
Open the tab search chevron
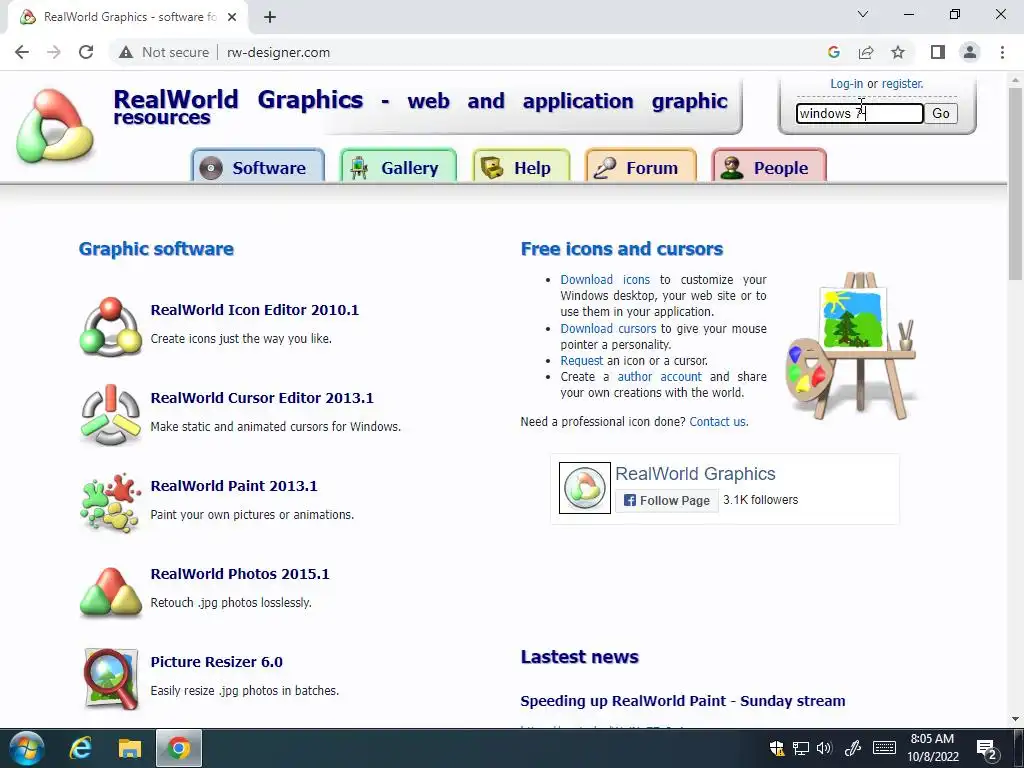(x=863, y=14)
